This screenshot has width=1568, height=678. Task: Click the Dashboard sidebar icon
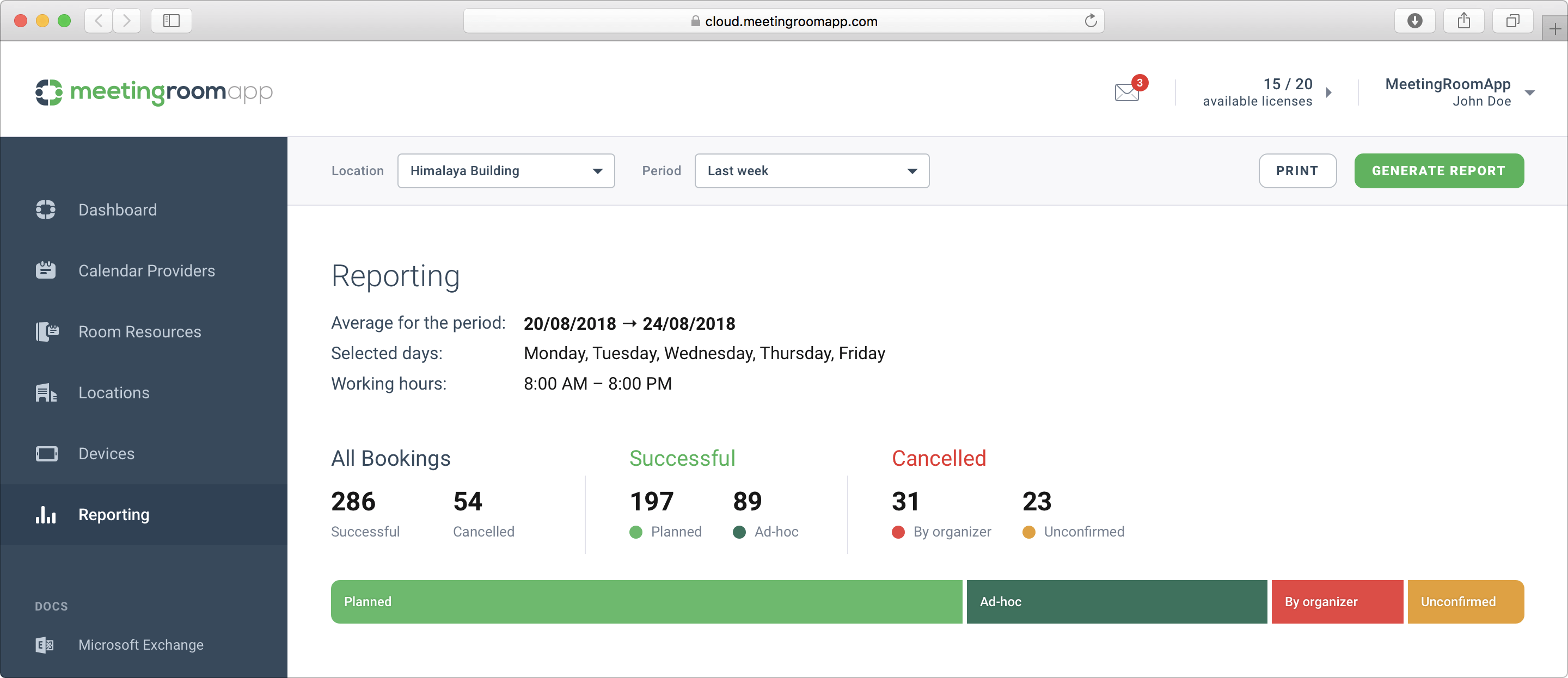tap(46, 209)
